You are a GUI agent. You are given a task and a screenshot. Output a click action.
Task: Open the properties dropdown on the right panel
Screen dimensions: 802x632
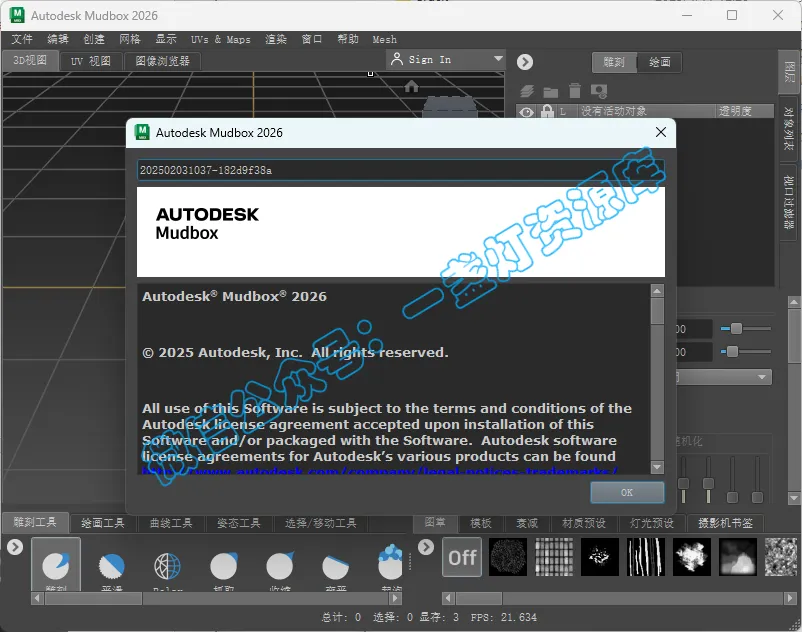(724, 377)
